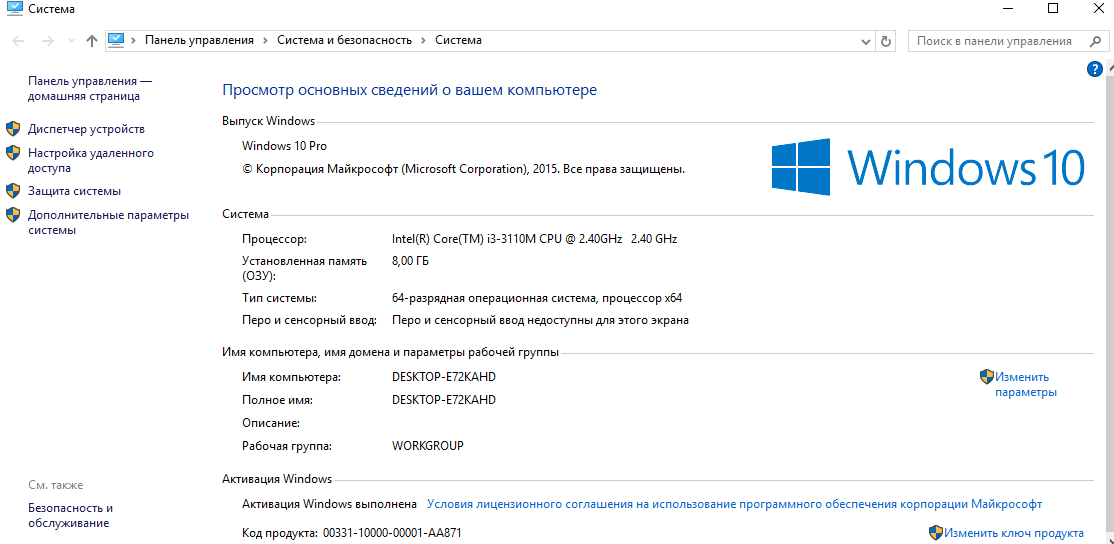Select Система и безопасность breadcrumb
This screenshot has width=1114, height=544.
345,40
